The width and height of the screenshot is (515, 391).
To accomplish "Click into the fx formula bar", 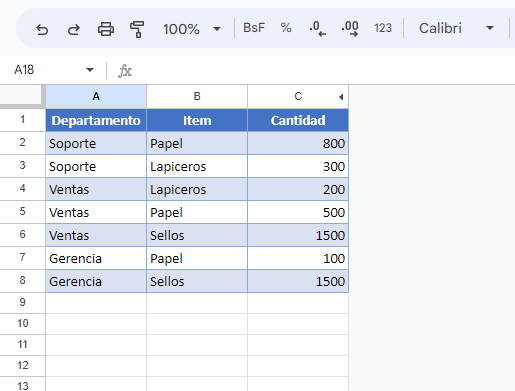I will pos(323,71).
